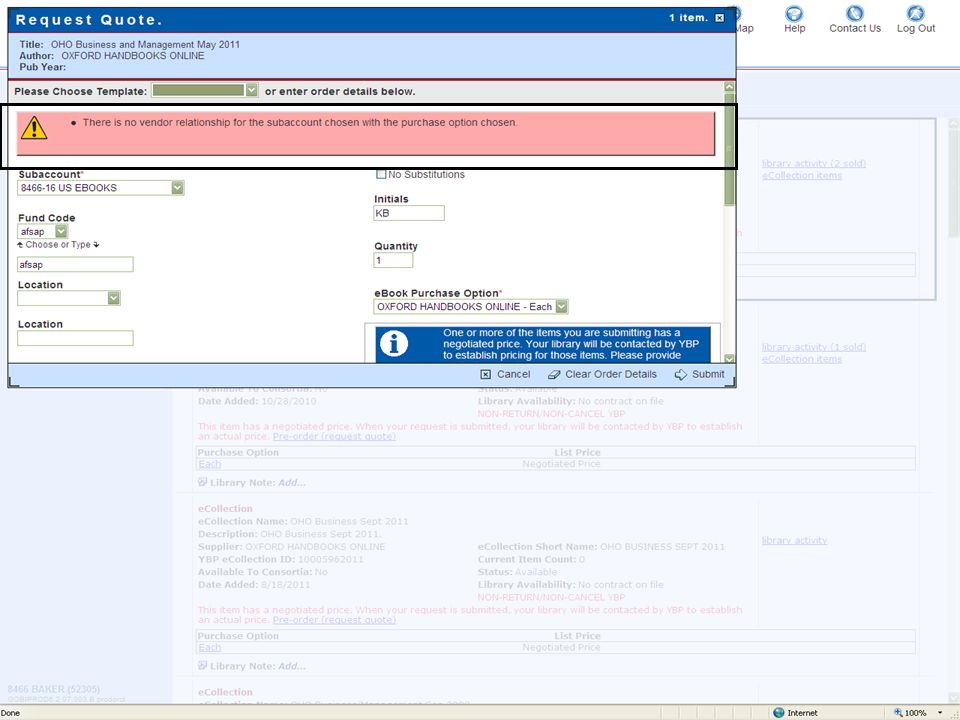Screen dimensions: 960x720
Task: Open the first eCollection items link
Action: point(801,176)
